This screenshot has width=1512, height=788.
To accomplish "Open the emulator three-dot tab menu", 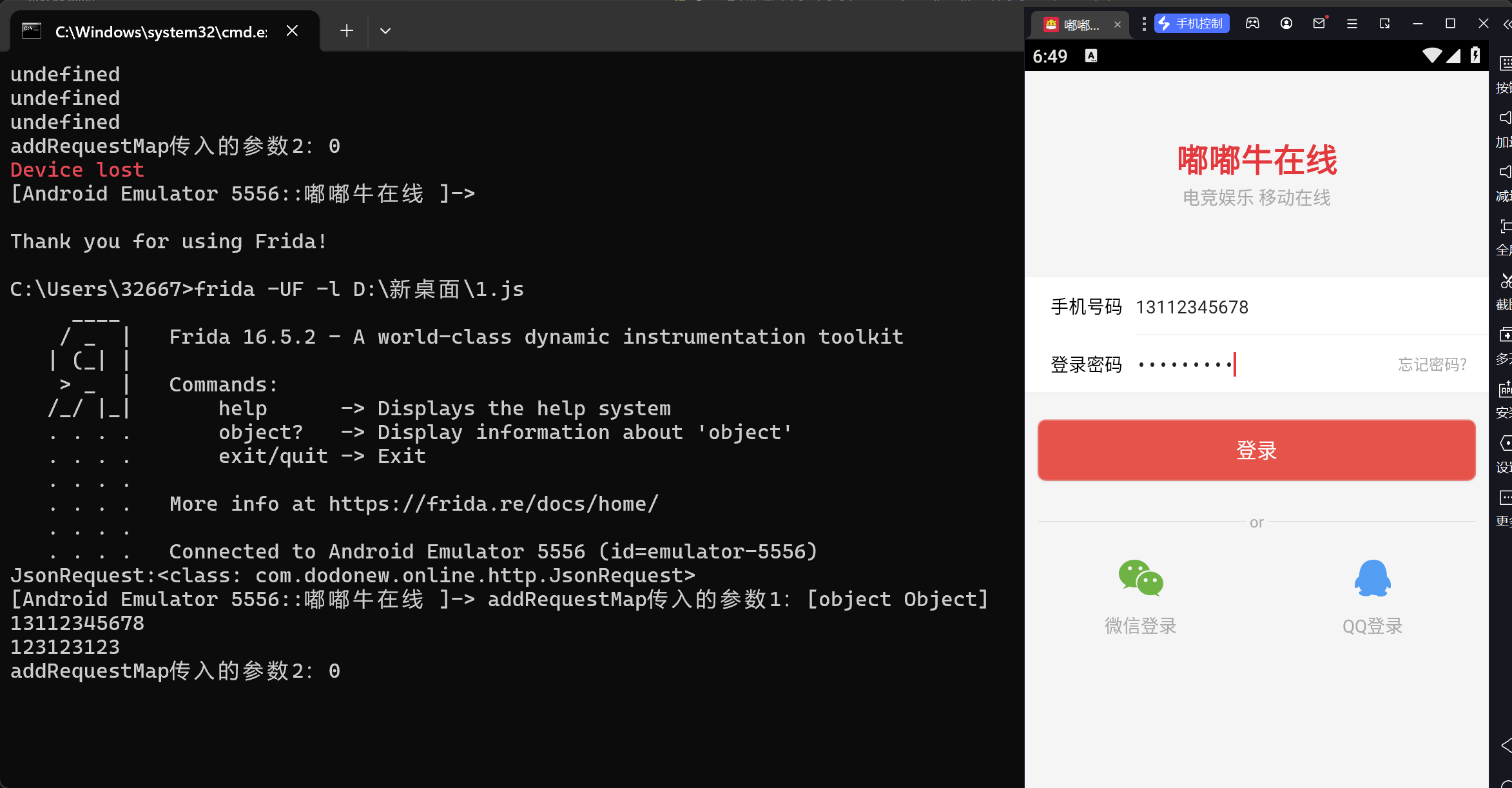I will pyautogui.click(x=1144, y=24).
